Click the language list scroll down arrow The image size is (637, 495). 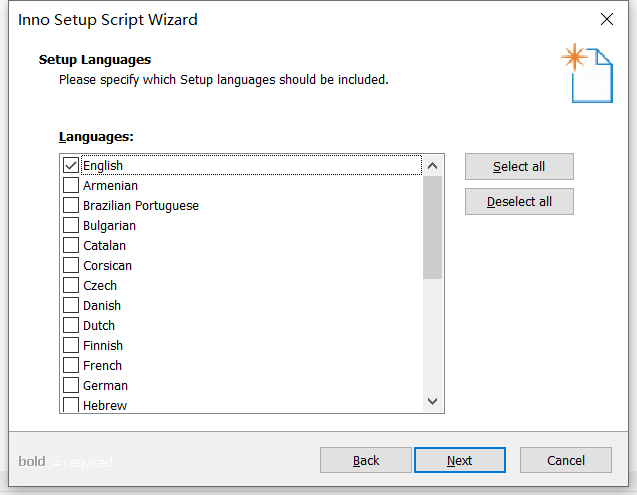click(433, 402)
